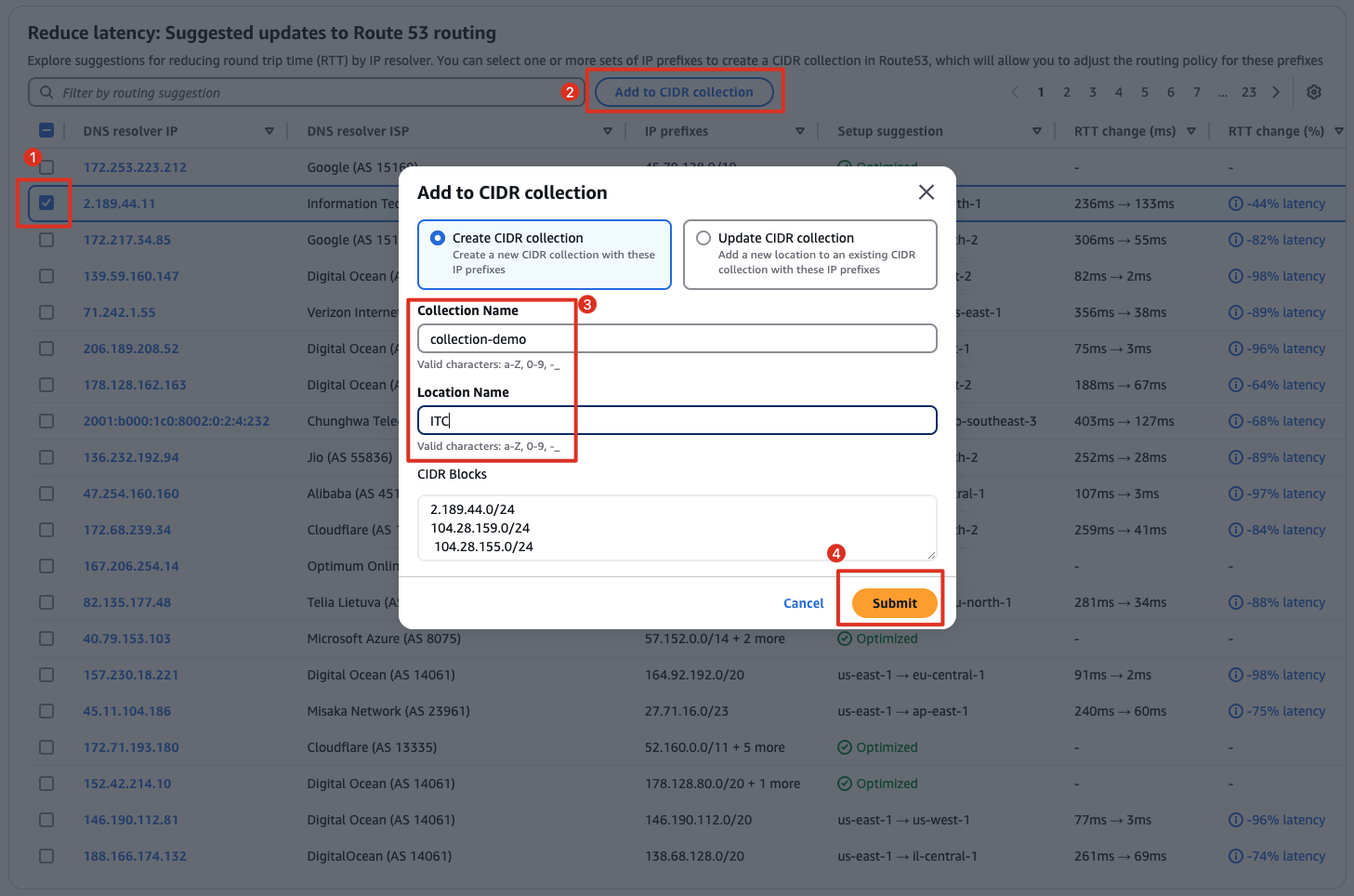Go to page 3 in pagination
Screen dimensions: 1354x896
pyautogui.click(x=1093, y=92)
